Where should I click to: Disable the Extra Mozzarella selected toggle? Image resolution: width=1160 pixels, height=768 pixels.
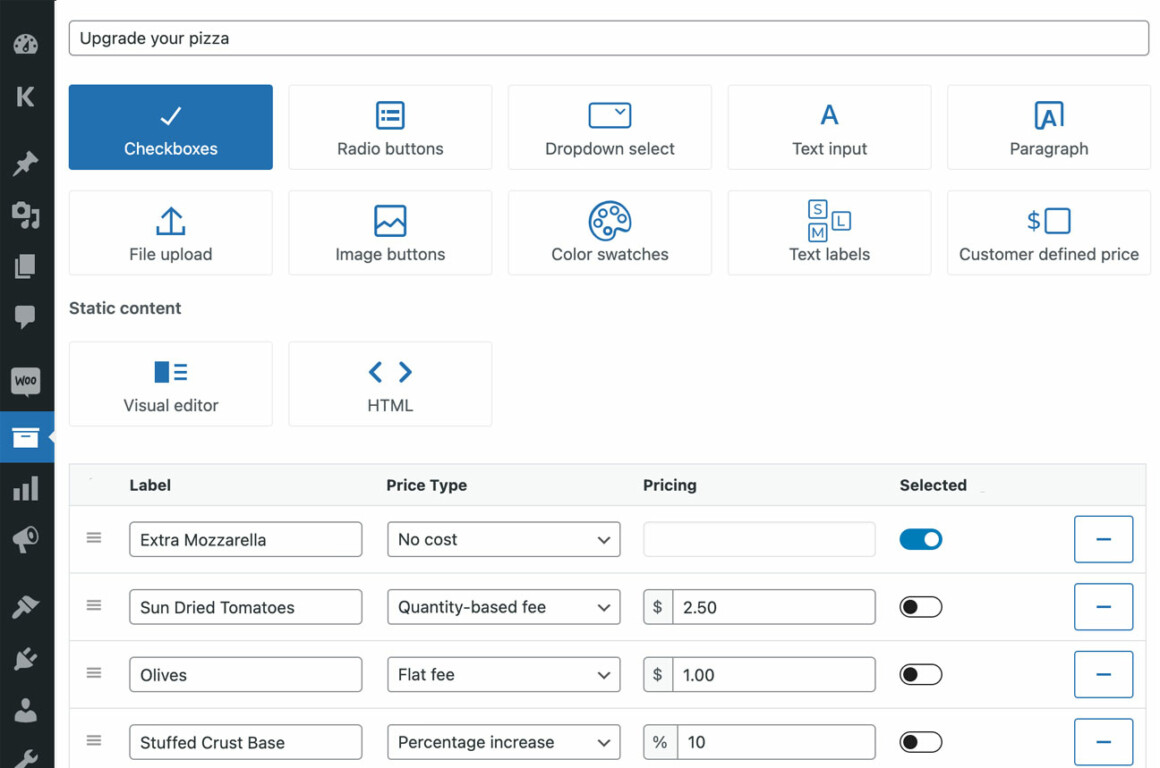pyautogui.click(x=920, y=539)
